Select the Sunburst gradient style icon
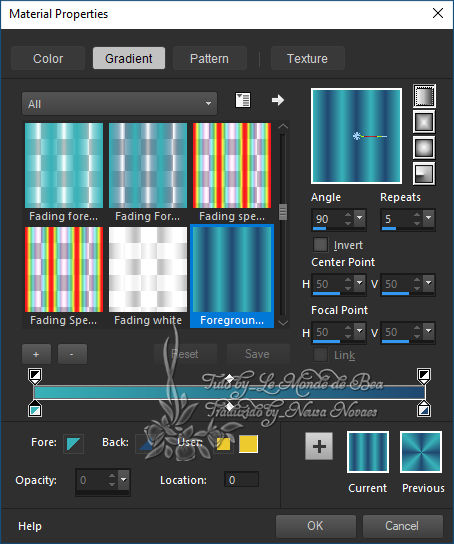The width and height of the screenshot is (454, 544). pos(424,147)
